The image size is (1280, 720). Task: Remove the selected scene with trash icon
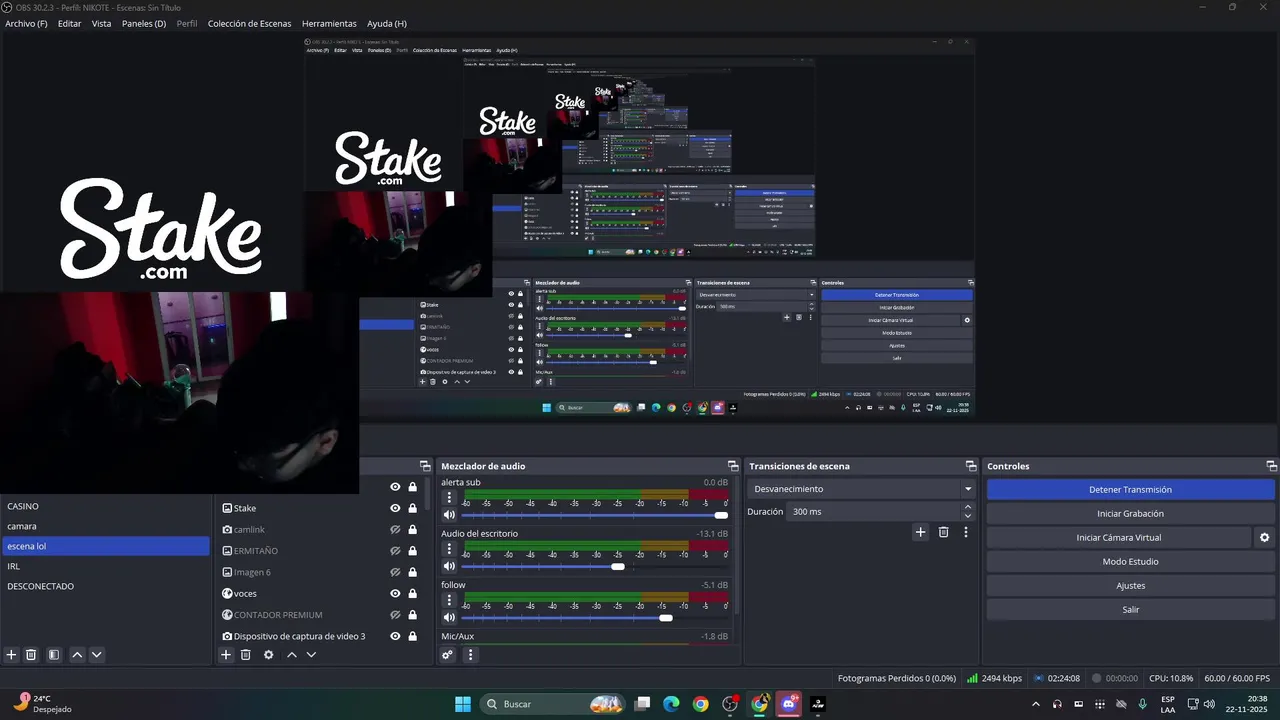click(x=31, y=655)
